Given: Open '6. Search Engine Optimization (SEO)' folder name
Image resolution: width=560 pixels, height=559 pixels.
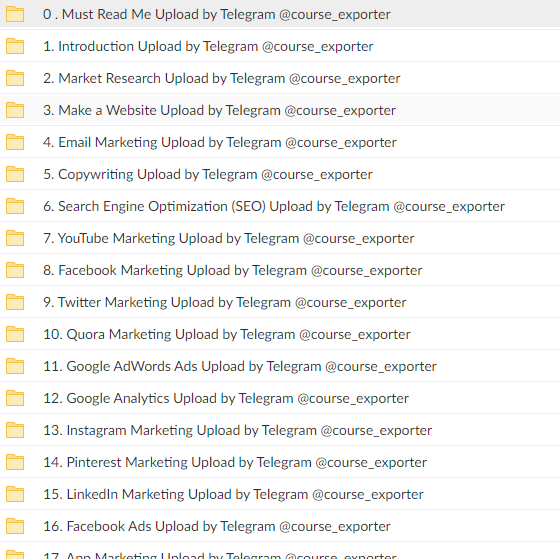Looking at the screenshot, I should (274, 206).
